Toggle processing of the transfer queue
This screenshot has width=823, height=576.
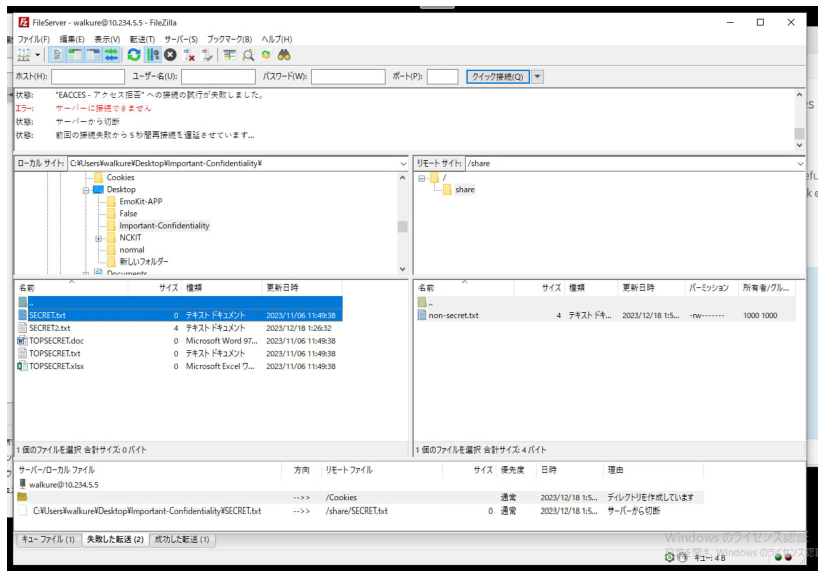click(x=153, y=55)
